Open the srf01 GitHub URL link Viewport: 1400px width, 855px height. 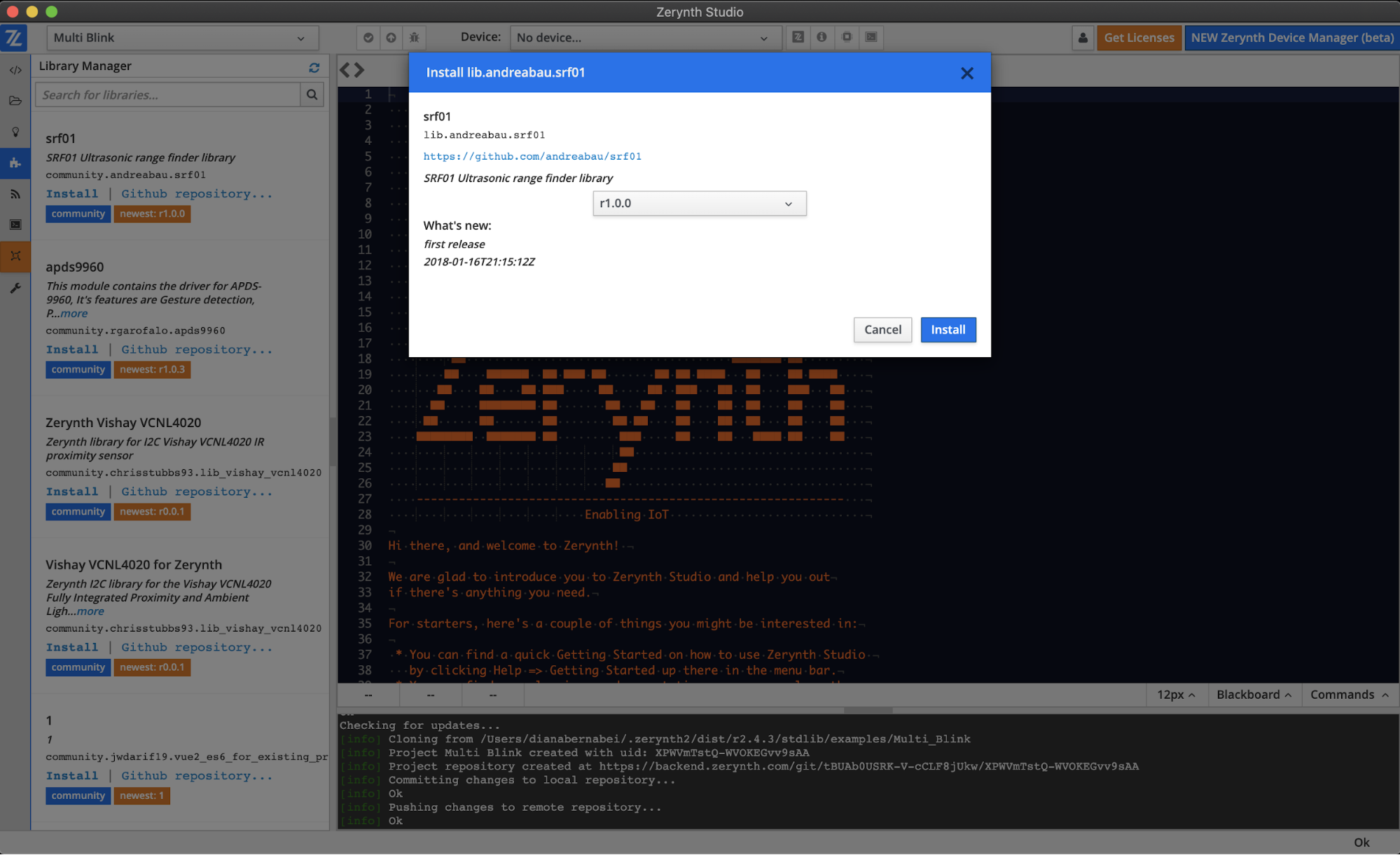point(532,156)
